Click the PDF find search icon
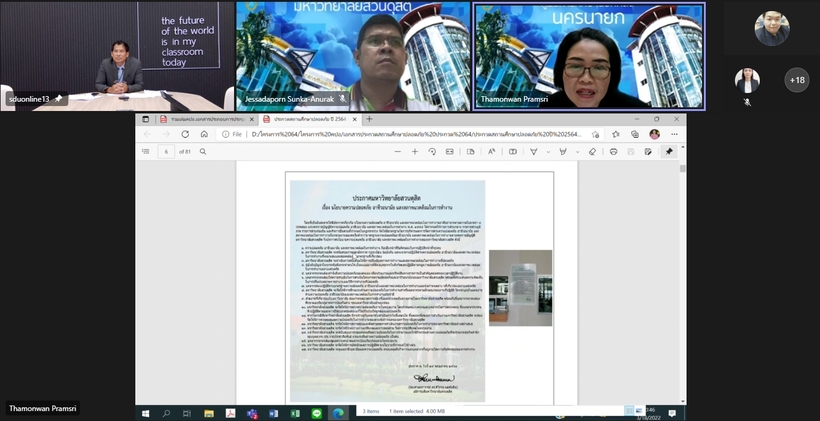 tap(203, 152)
